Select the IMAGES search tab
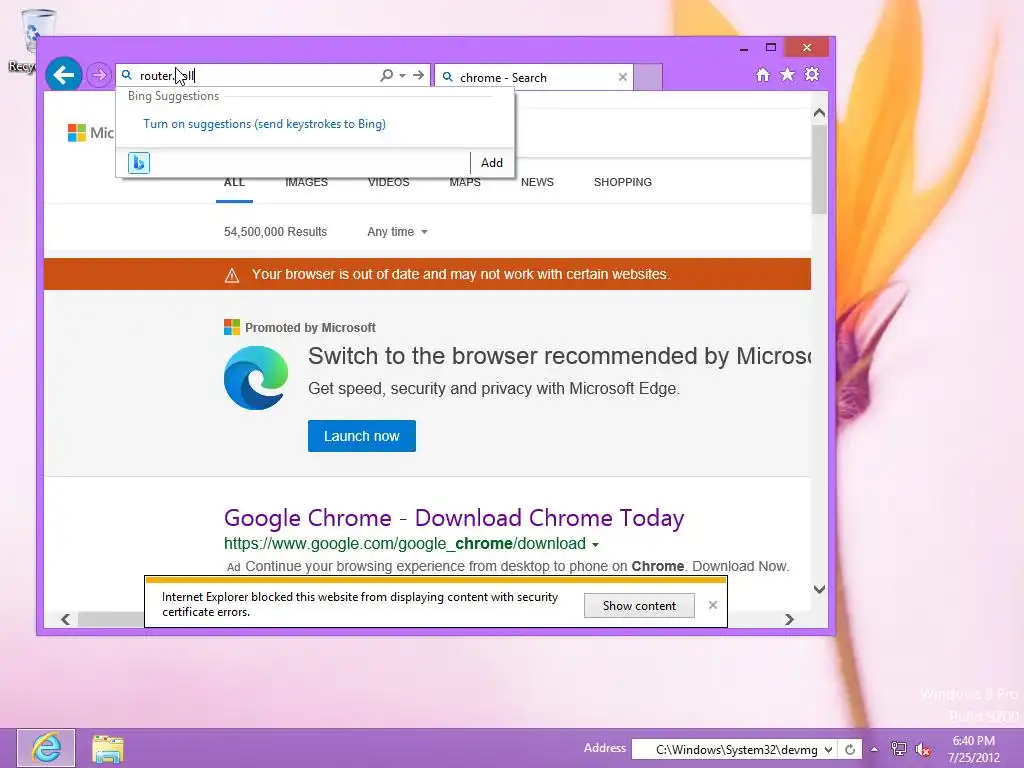 click(x=306, y=182)
